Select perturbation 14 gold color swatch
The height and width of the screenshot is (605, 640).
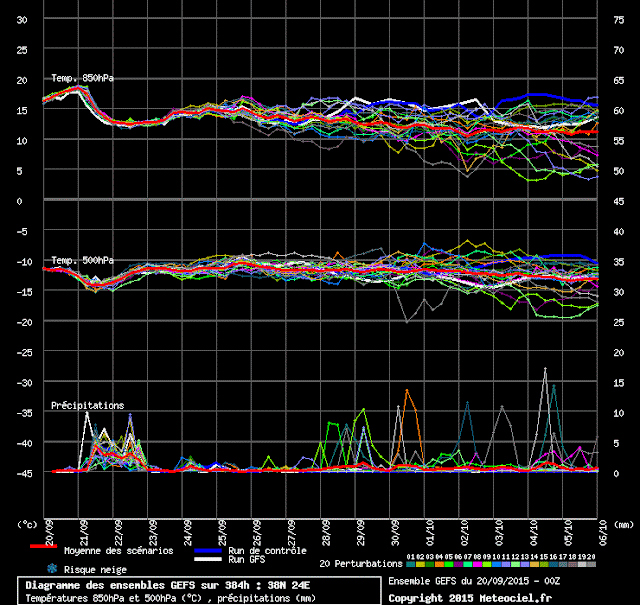click(x=534, y=564)
